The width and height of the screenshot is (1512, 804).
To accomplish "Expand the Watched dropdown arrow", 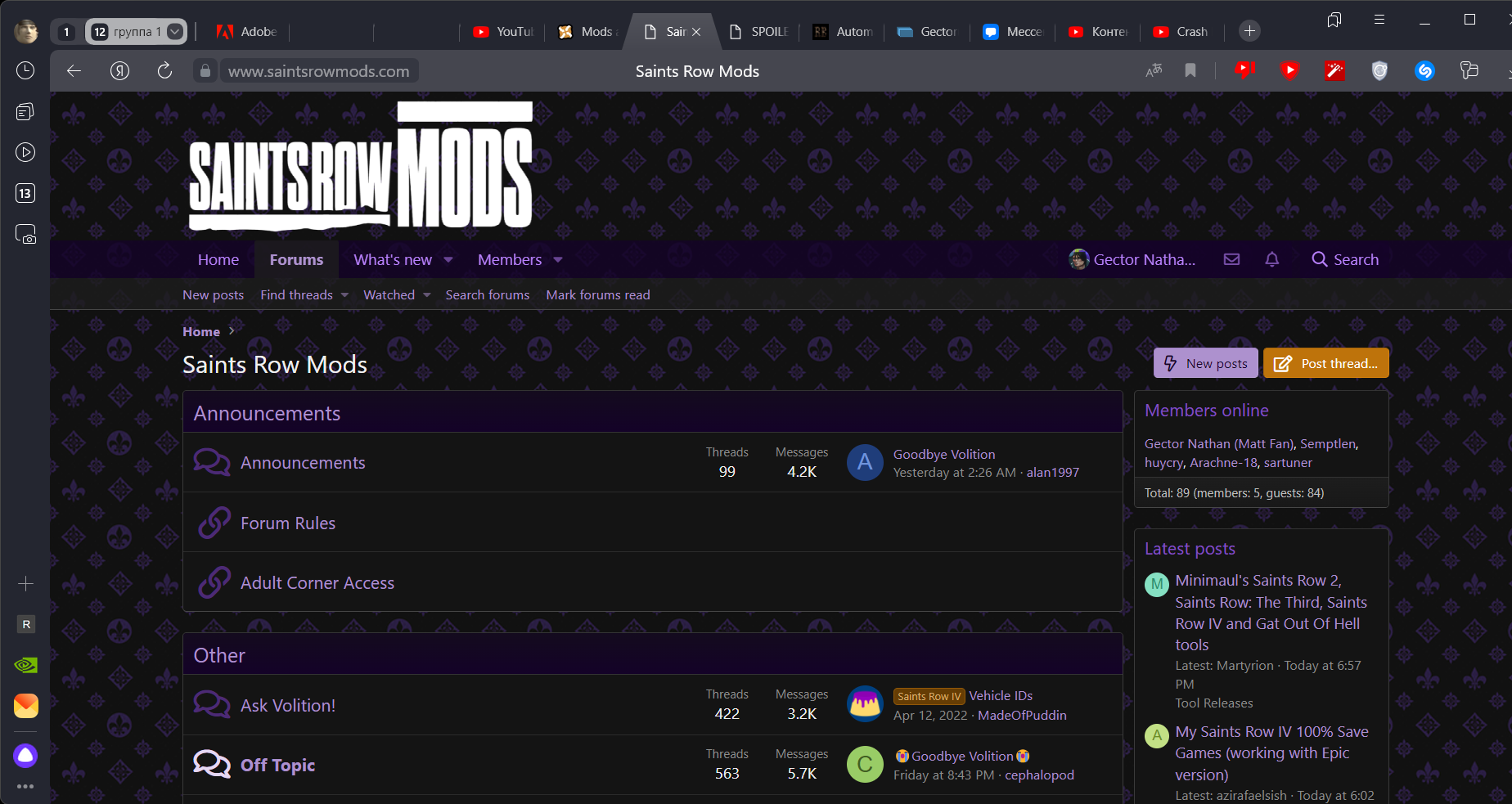I will [426, 295].
